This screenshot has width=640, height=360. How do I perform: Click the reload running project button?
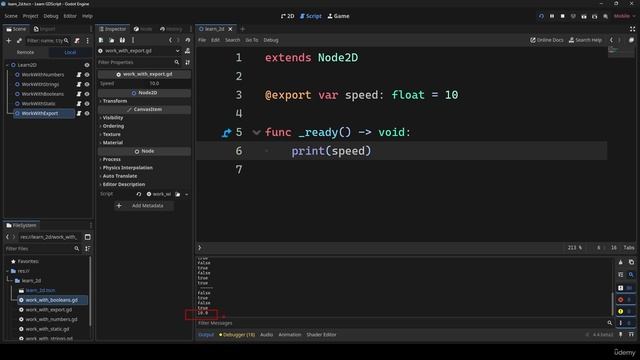(541, 16)
